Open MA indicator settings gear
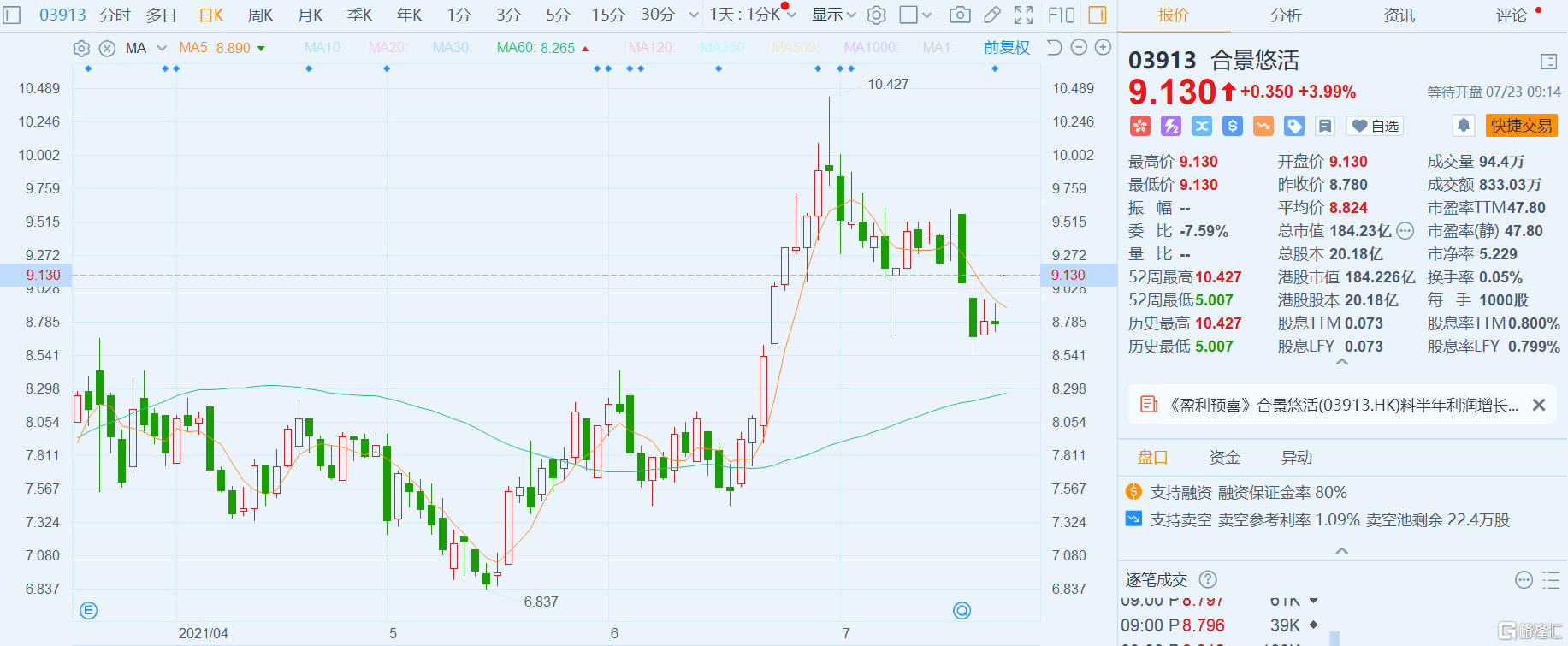Viewport: 1568px width, 646px height. point(81,48)
